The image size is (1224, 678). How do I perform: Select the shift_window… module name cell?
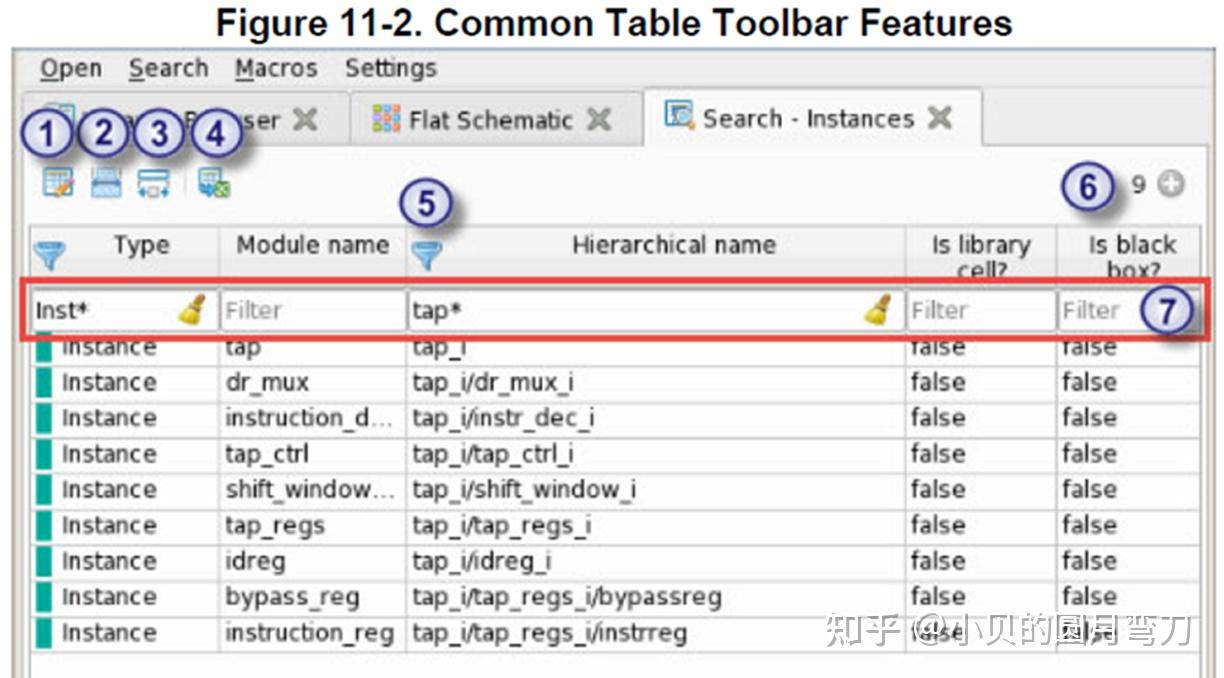[x=311, y=490]
